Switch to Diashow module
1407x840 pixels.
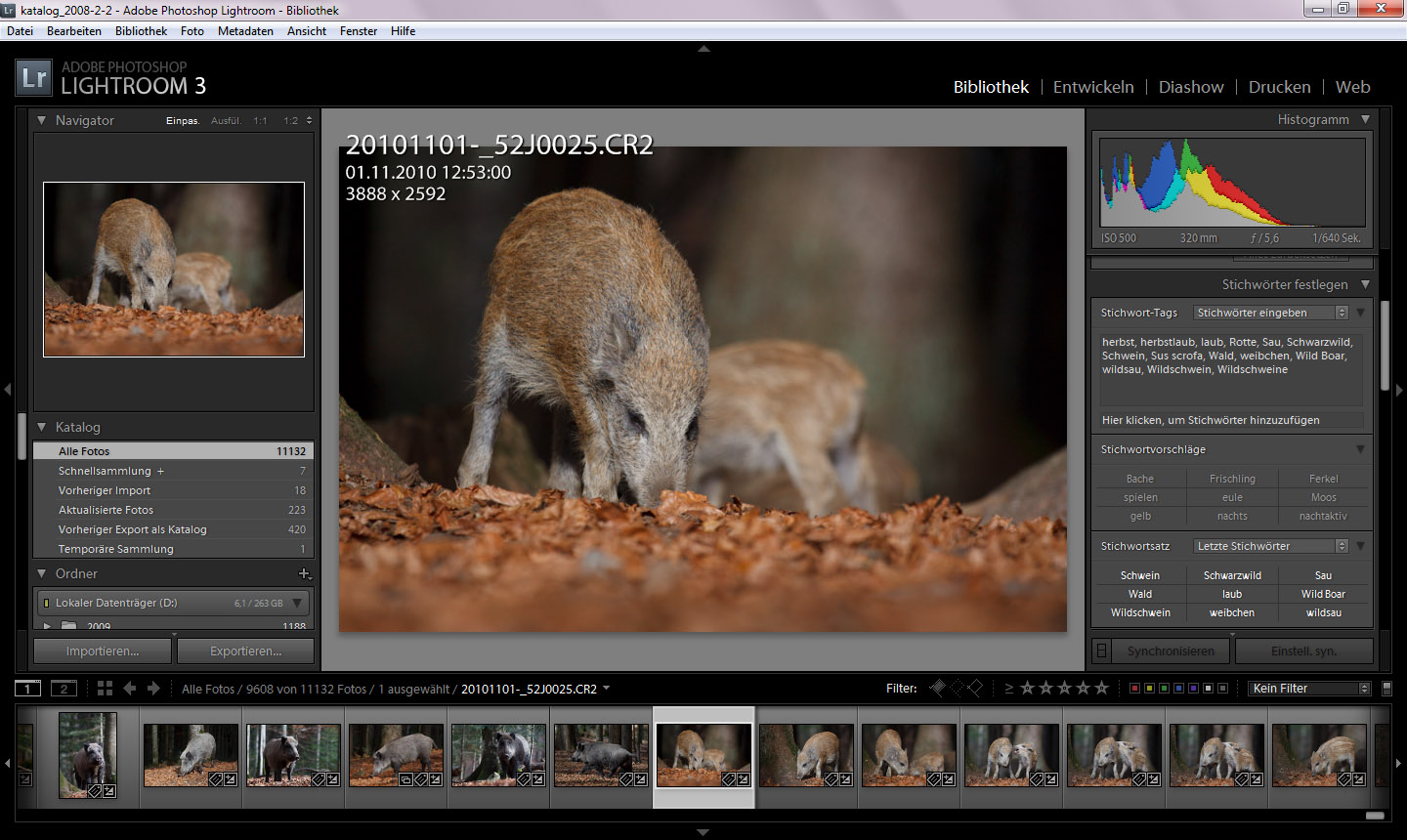click(x=1191, y=87)
